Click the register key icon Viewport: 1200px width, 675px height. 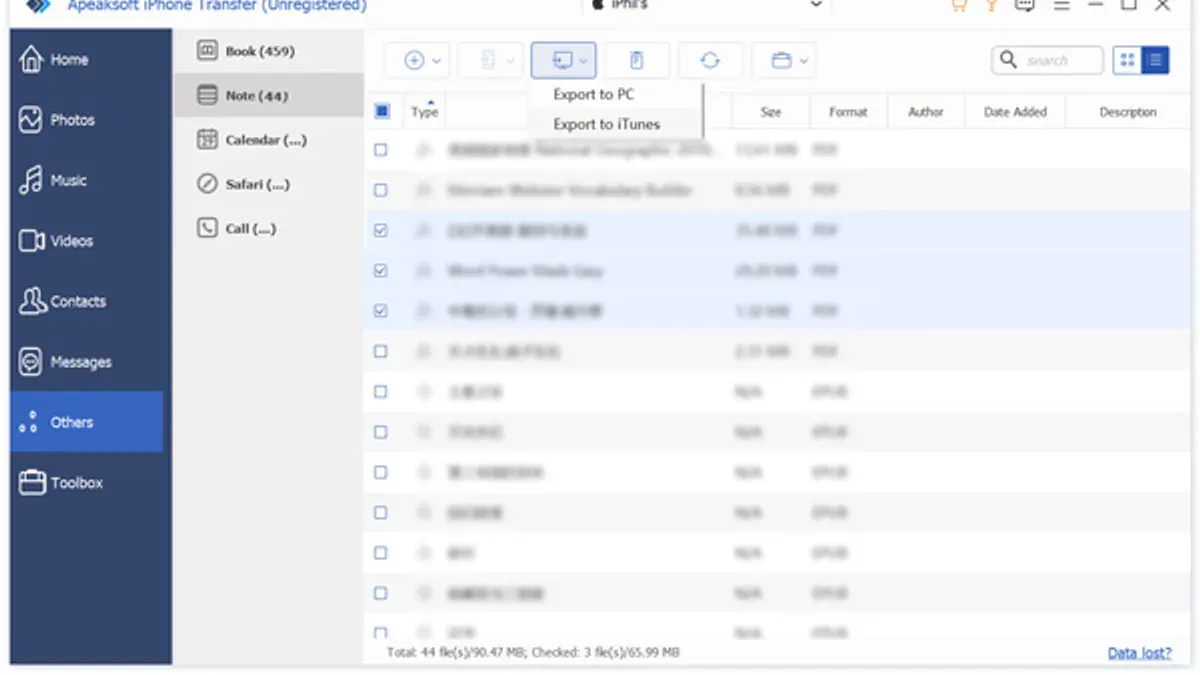point(991,5)
